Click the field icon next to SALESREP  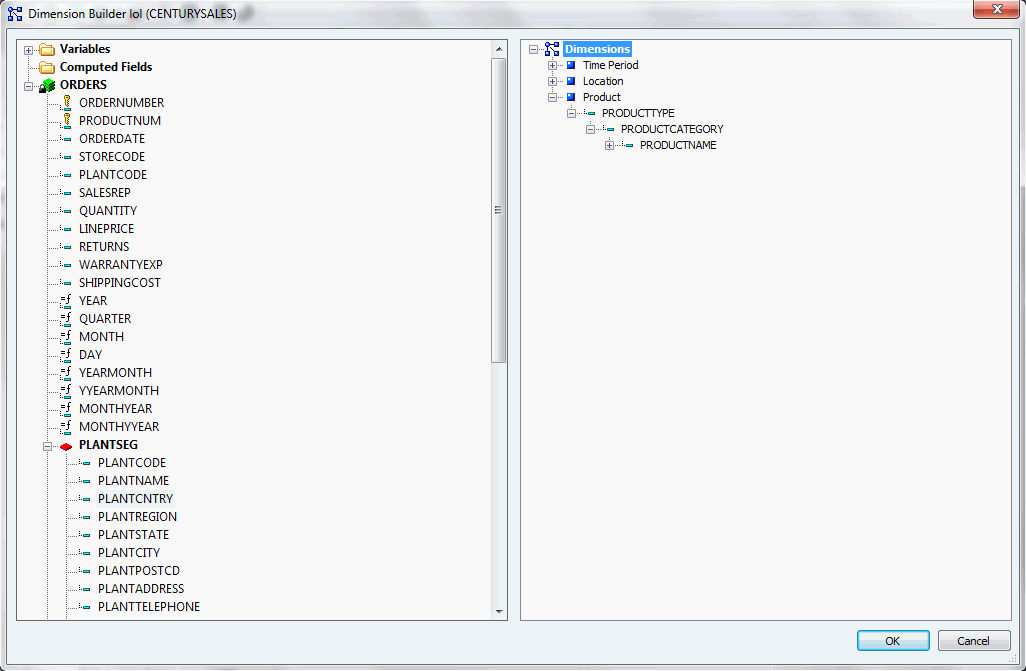click(x=66, y=193)
